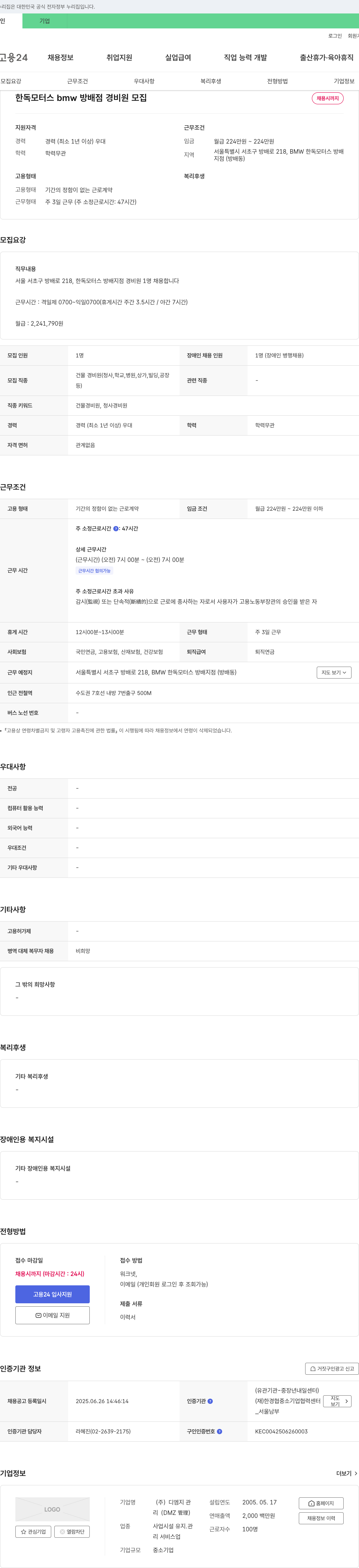
Task: Click the nearby subway text 수도권 7호선 내방 7번출구 500M
Action: (x=113, y=693)
